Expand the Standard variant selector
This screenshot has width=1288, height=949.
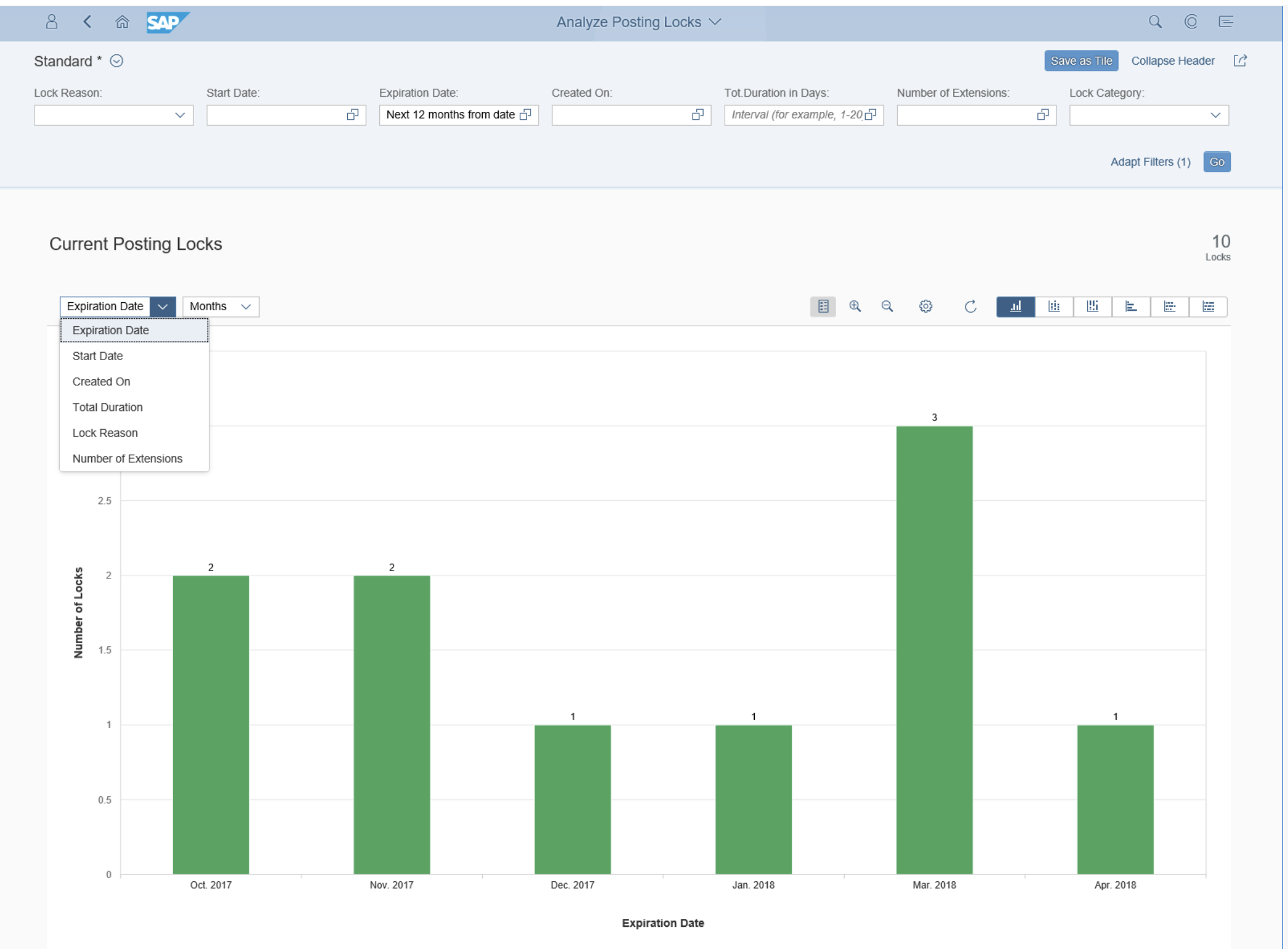click(117, 61)
